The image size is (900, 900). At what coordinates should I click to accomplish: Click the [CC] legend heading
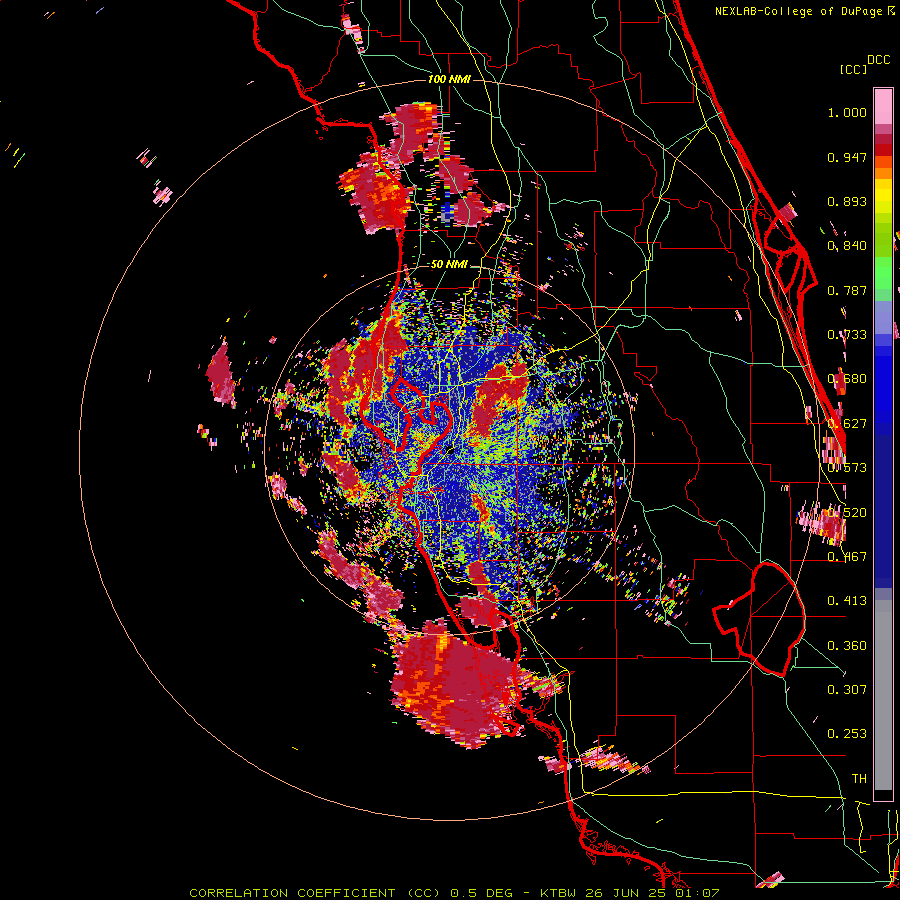coord(853,69)
